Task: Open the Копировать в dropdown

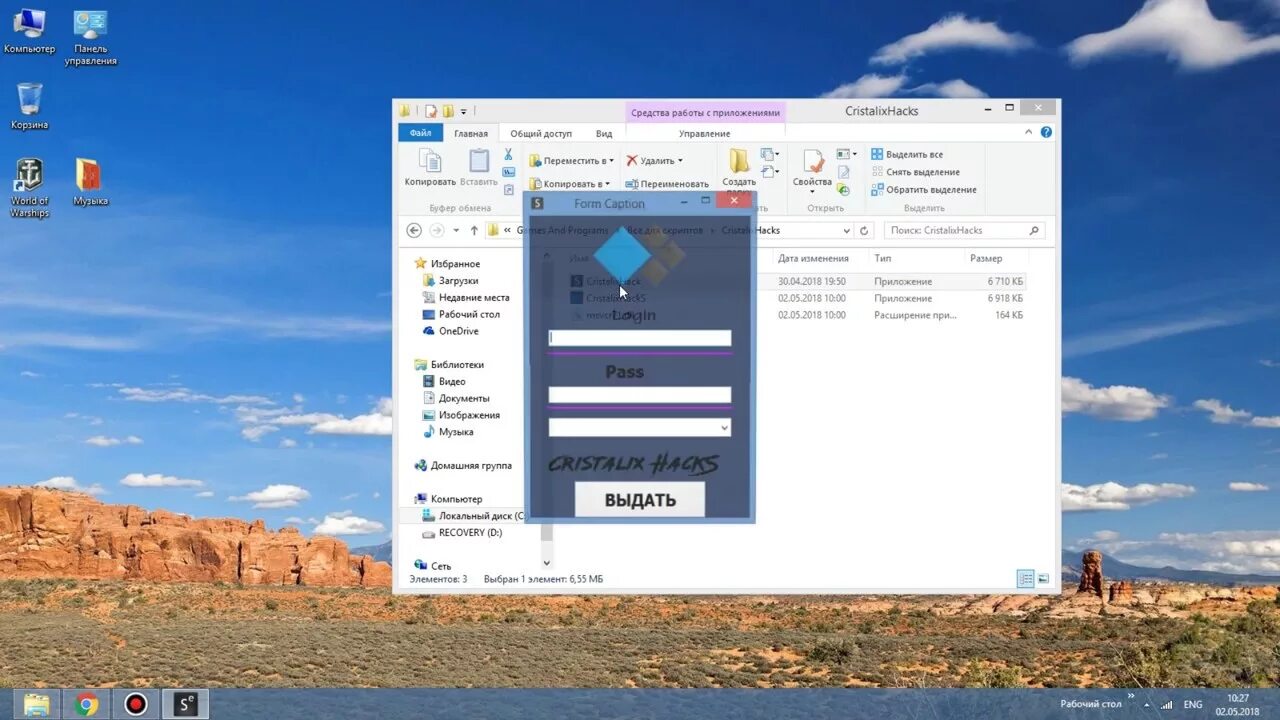Action: pos(570,184)
